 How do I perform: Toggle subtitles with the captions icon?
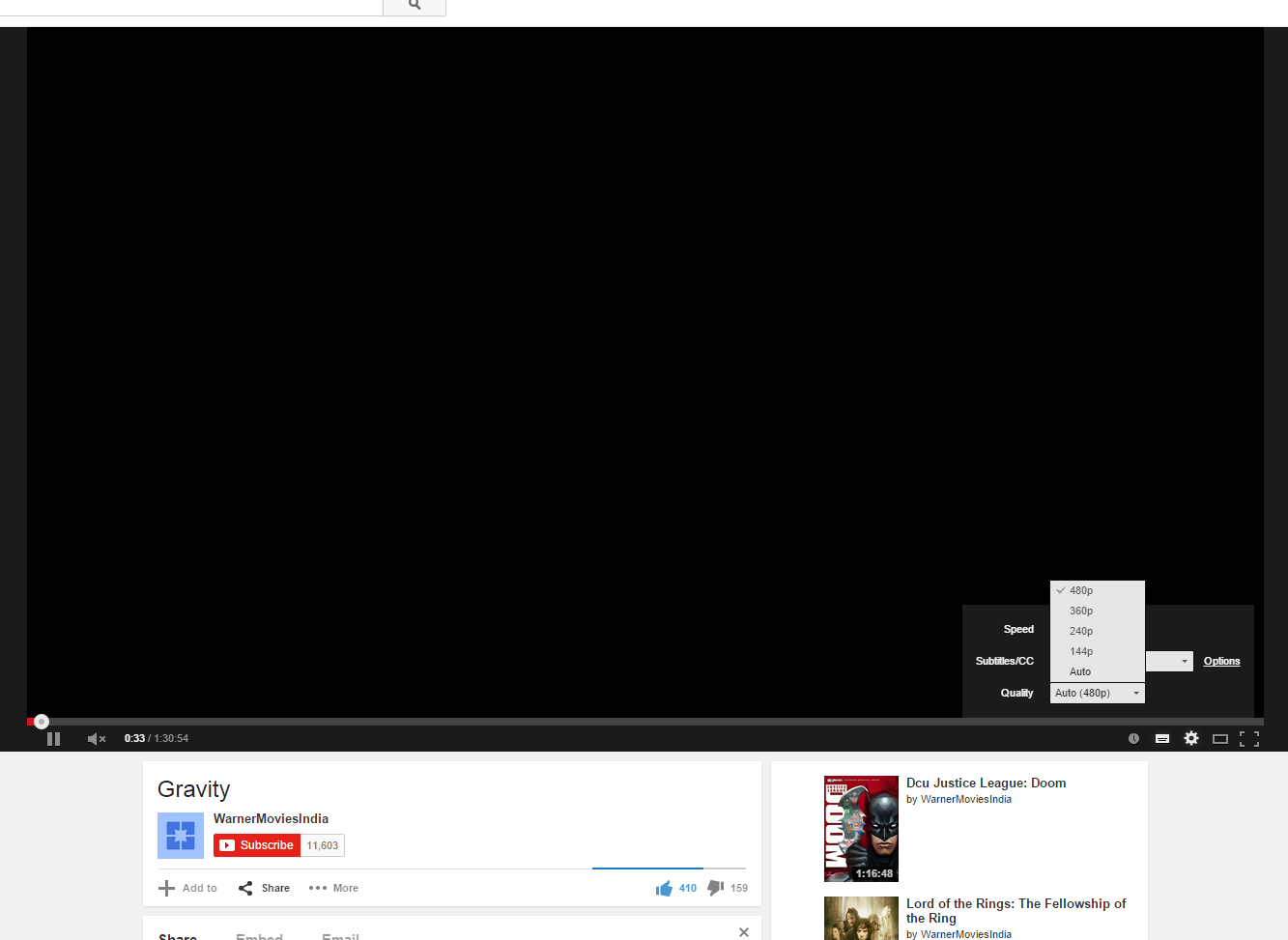click(x=1162, y=739)
